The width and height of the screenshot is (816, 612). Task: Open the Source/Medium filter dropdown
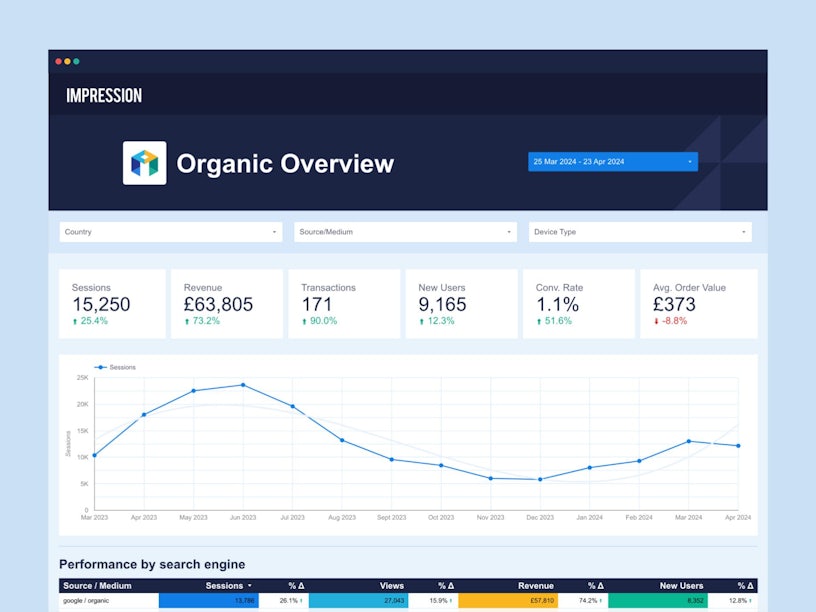click(x=405, y=232)
